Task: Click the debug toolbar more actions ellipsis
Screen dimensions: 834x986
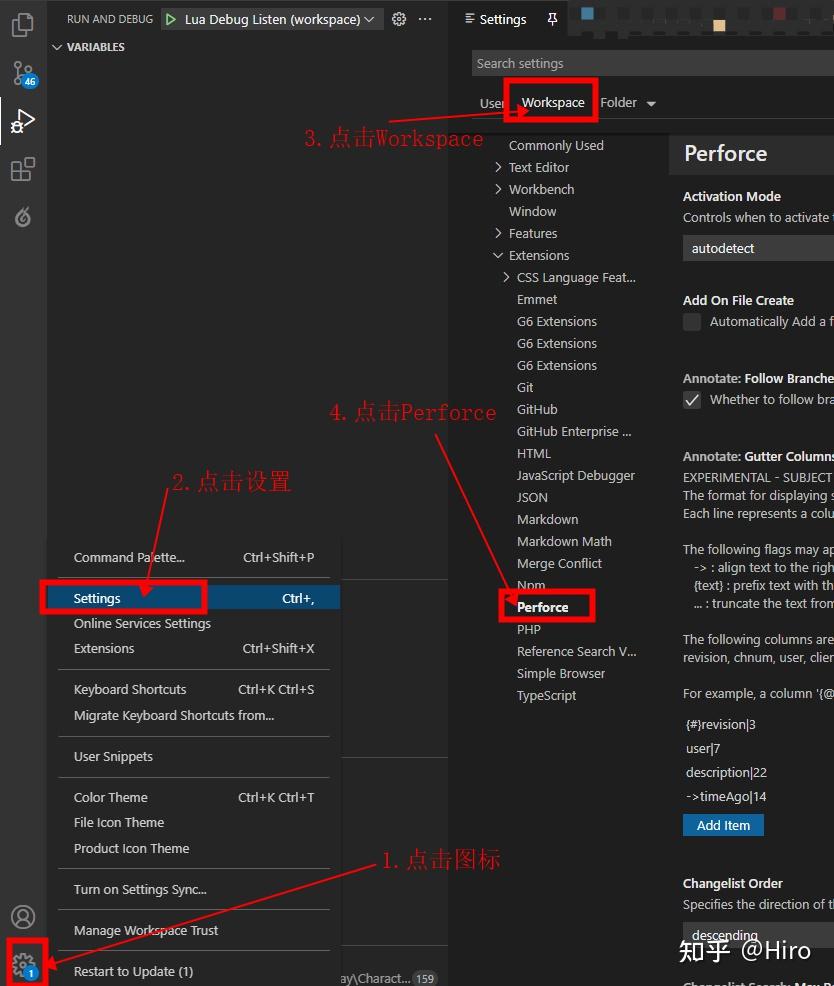Action: point(424,18)
